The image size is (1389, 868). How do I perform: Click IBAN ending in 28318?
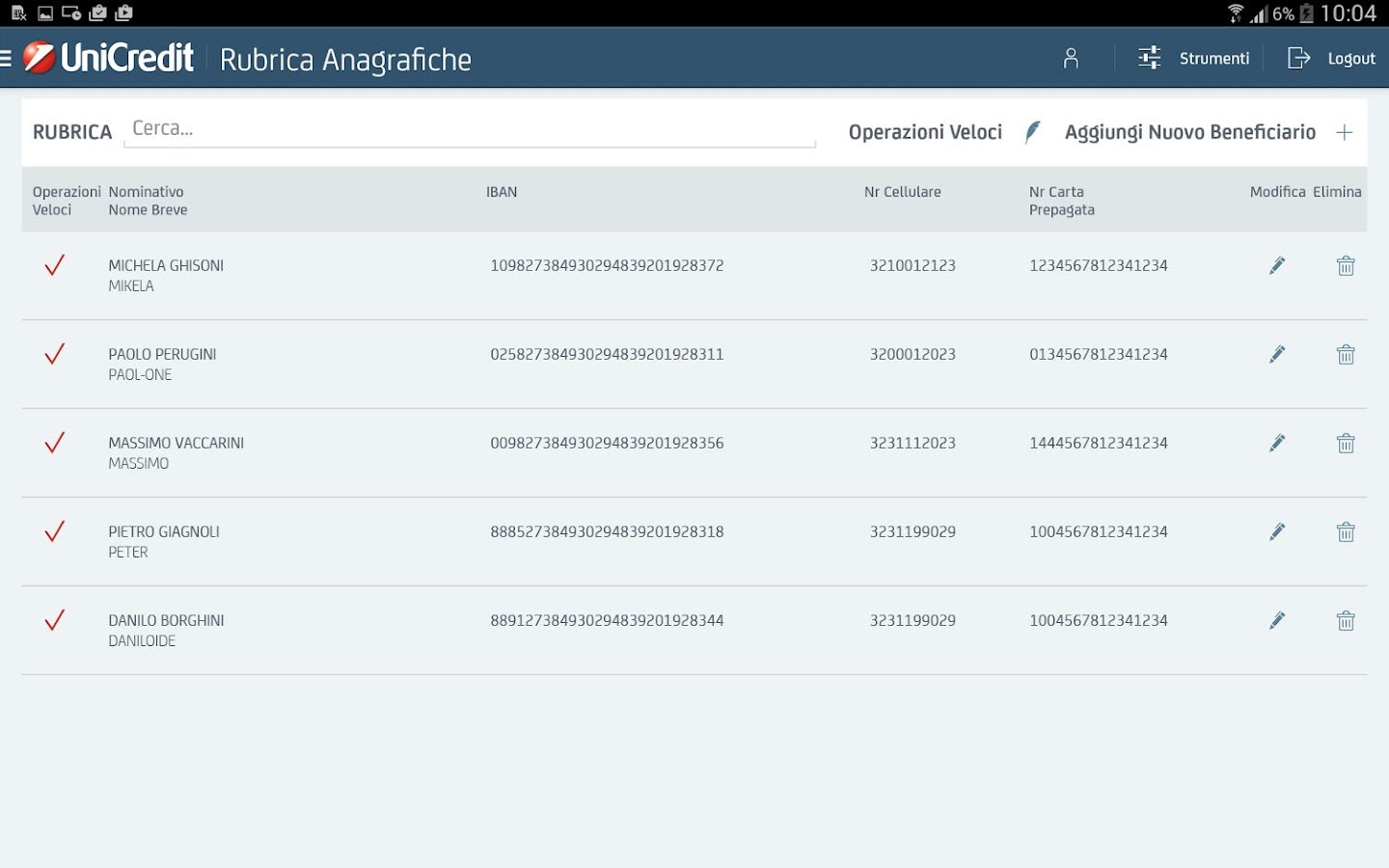[x=607, y=531]
